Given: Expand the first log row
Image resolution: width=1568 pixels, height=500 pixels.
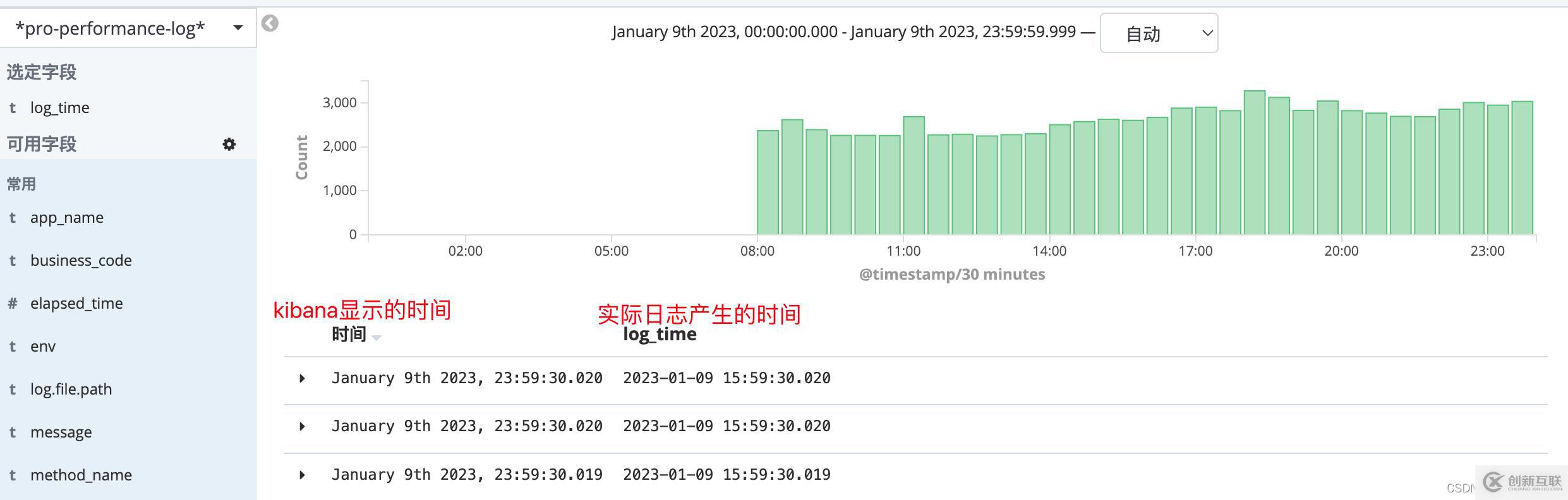Looking at the screenshot, I should [x=302, y=378].
